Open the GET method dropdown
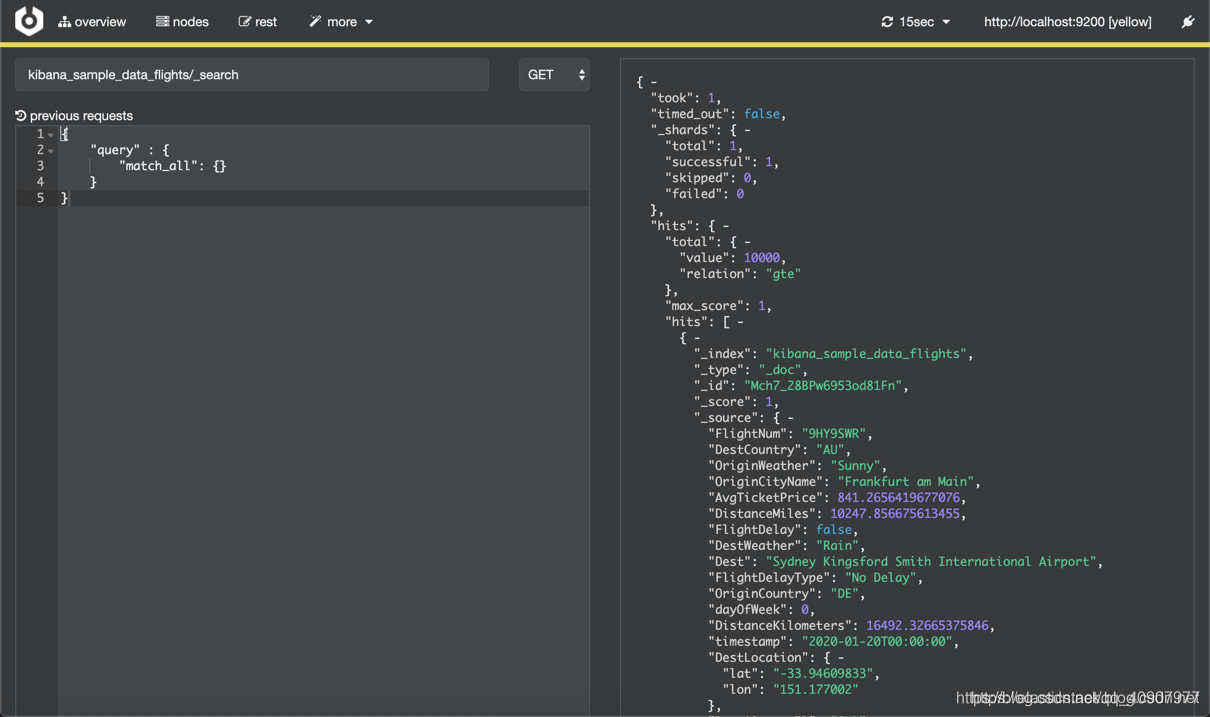The image size is (1210, 717). [x=554, y=75]
